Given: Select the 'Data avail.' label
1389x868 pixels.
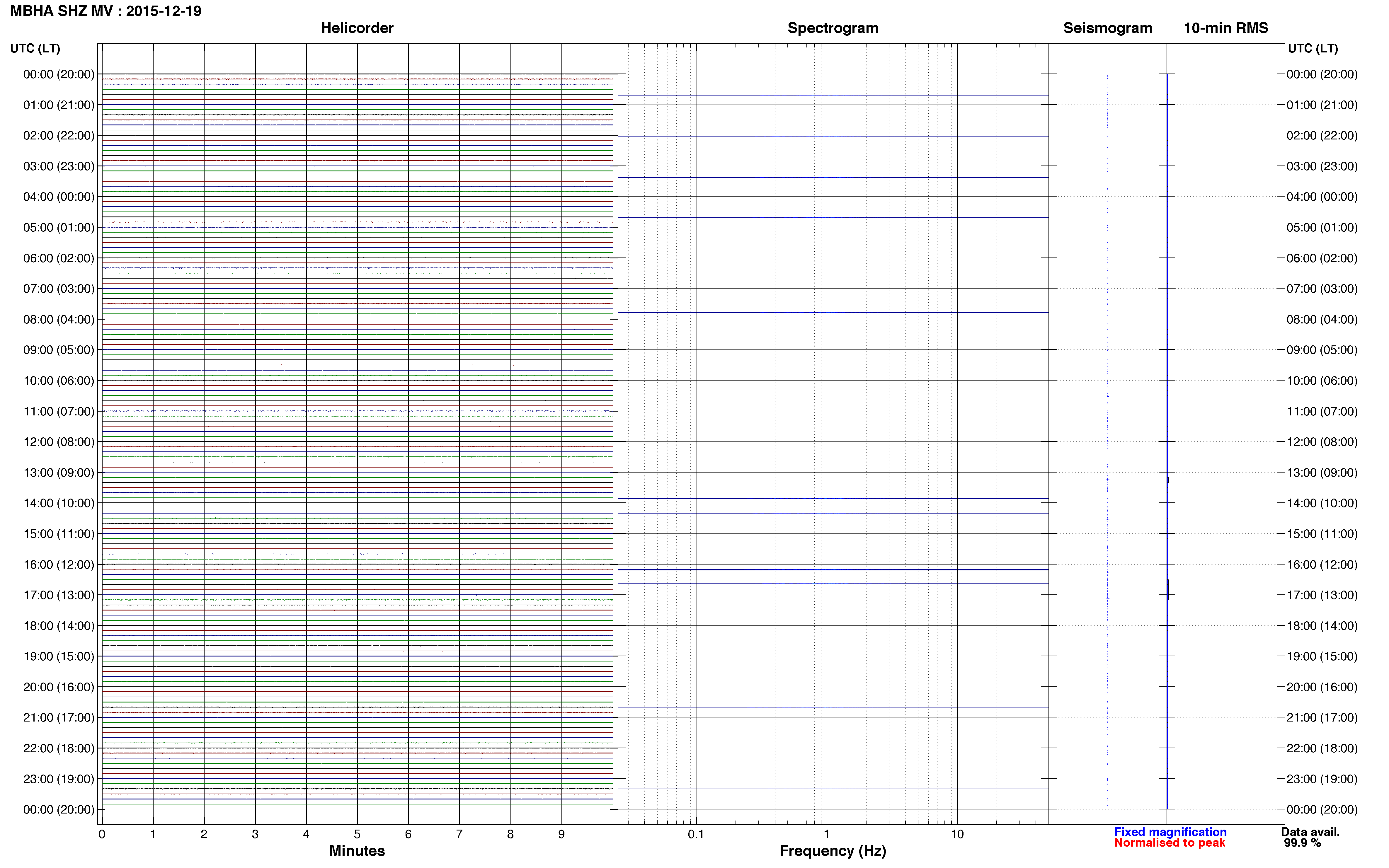Looking at the screenshot, I should (1310, 832).
